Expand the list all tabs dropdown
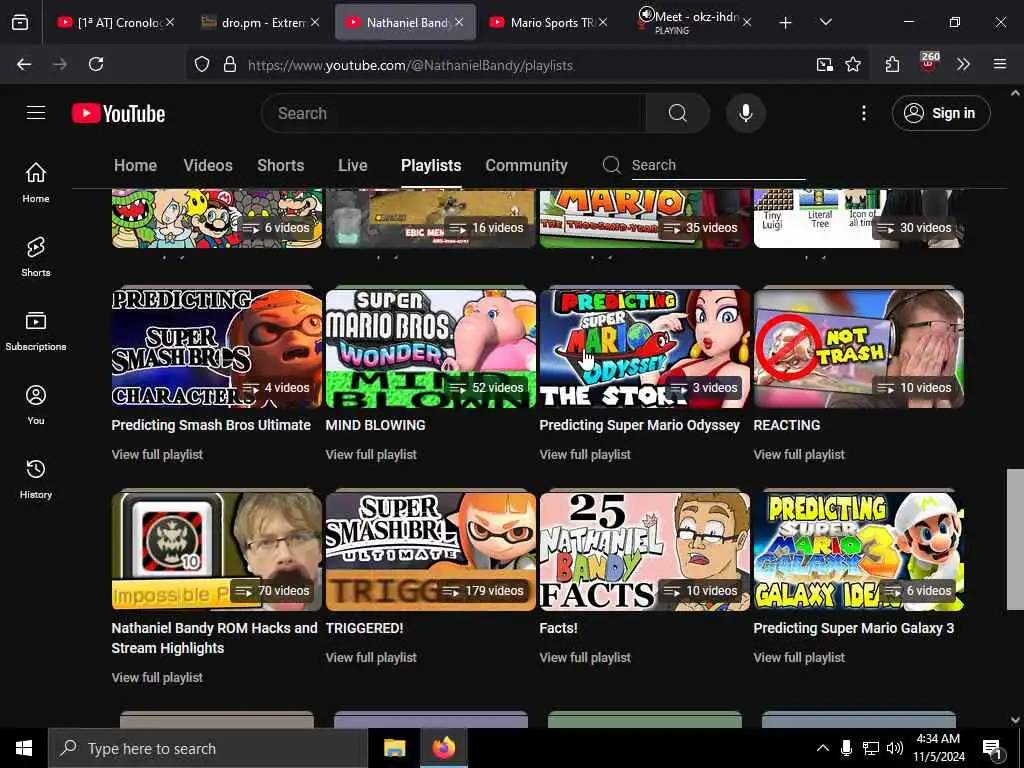The image size is (1024, 768). pyautogui.click(x=825, y=22)
